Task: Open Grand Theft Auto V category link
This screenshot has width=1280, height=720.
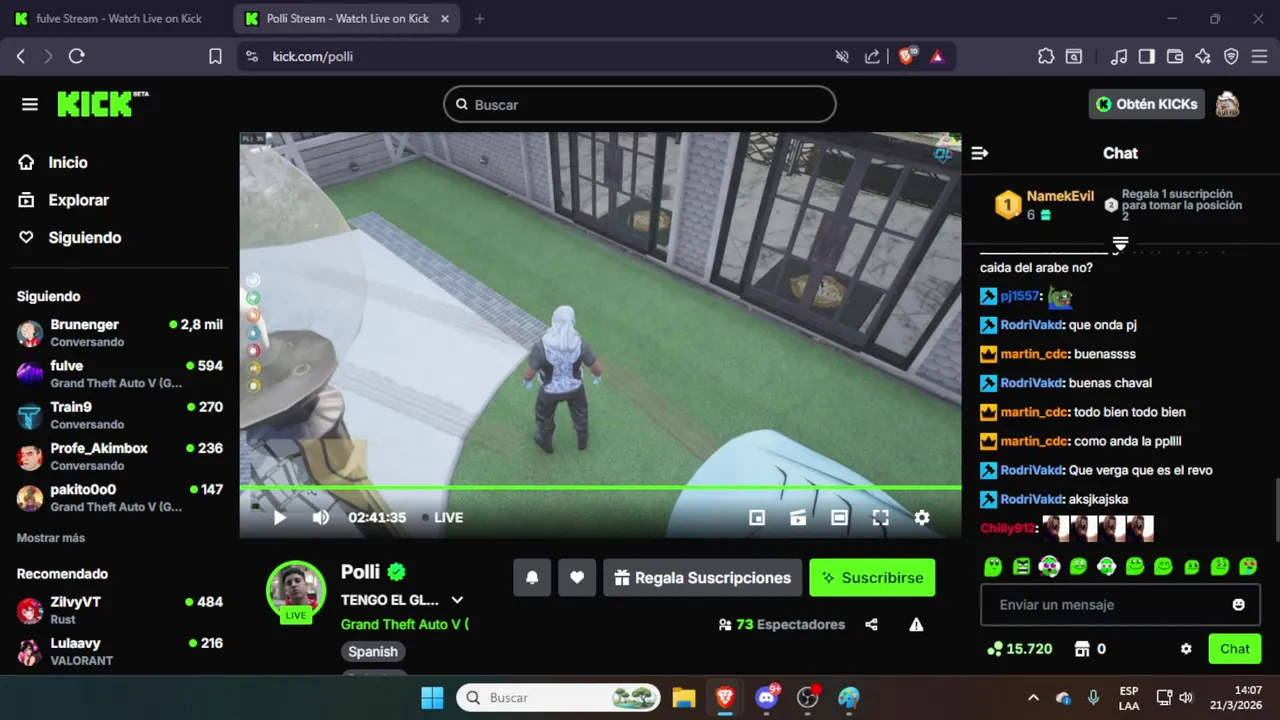Action: 404,624
